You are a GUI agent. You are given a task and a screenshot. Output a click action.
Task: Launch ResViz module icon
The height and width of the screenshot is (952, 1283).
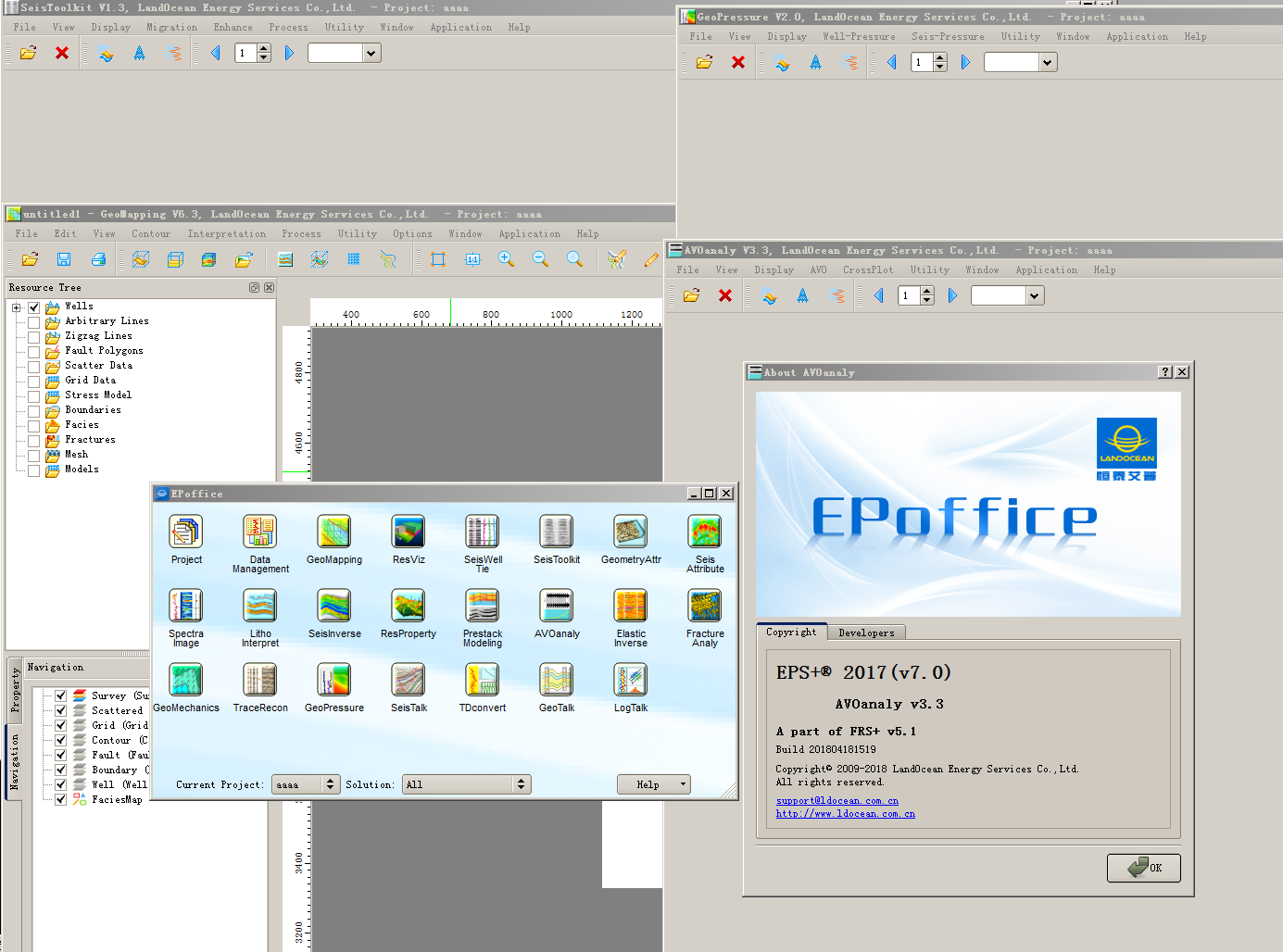pyautogui.click(x=409, y=532)
